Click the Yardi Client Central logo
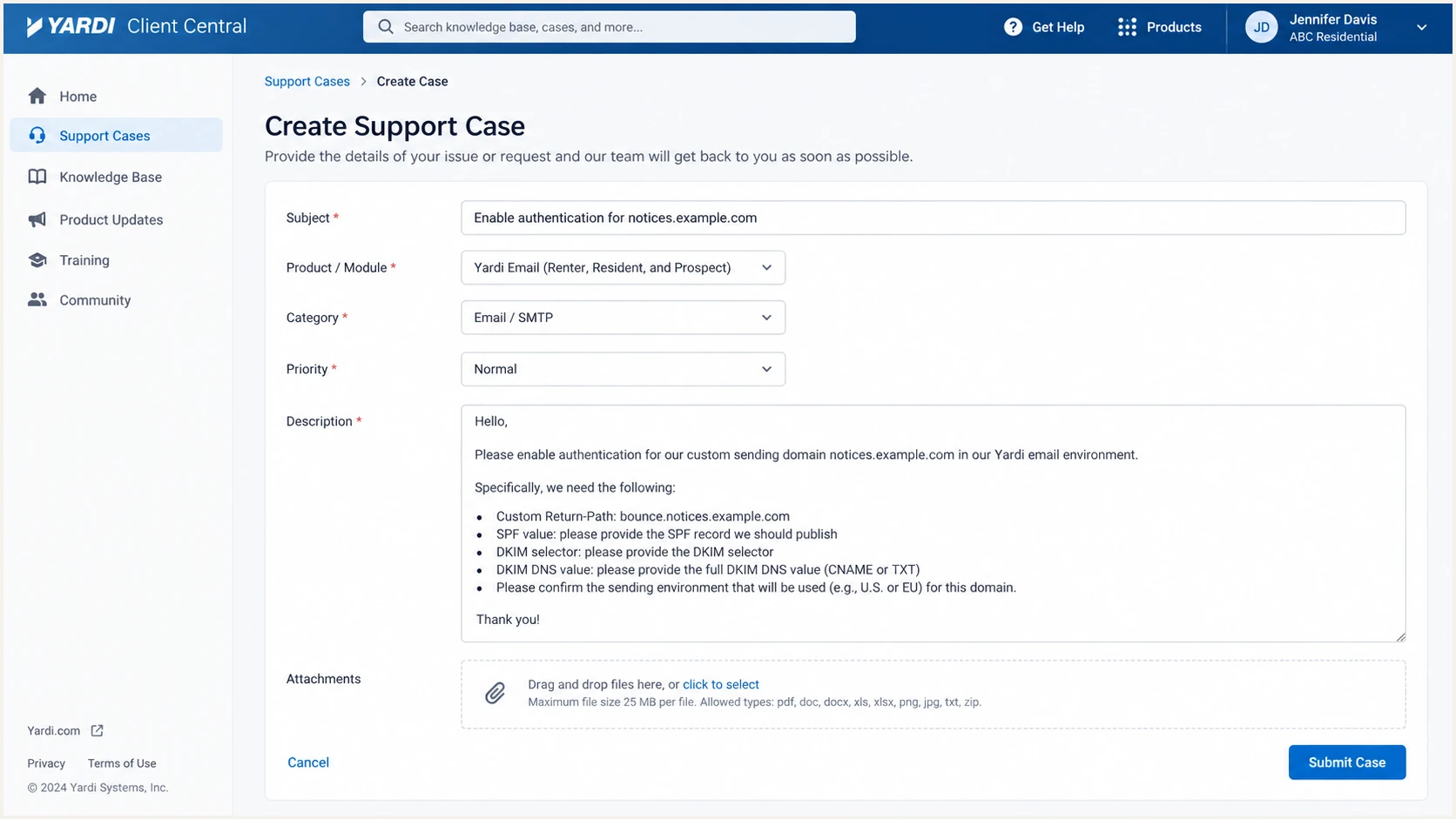The width and height of the screenshot is (1456, 819). click(137, 26)
